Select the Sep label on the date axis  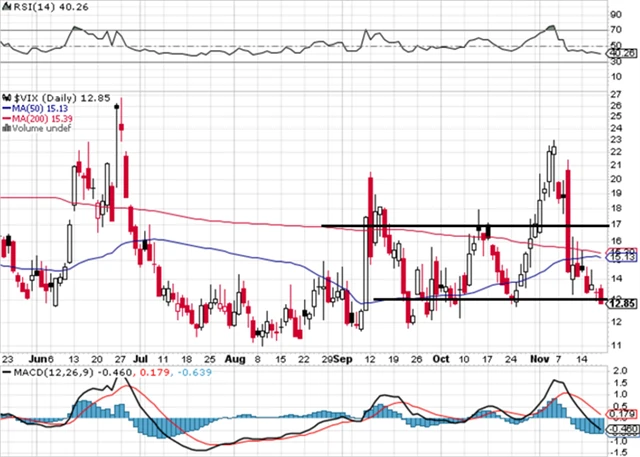[342, 355]
